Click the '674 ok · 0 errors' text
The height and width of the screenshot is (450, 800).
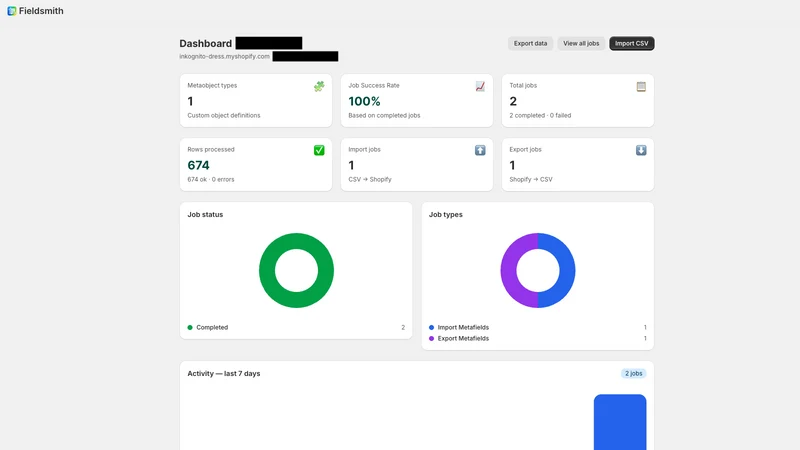coord(211,179)
